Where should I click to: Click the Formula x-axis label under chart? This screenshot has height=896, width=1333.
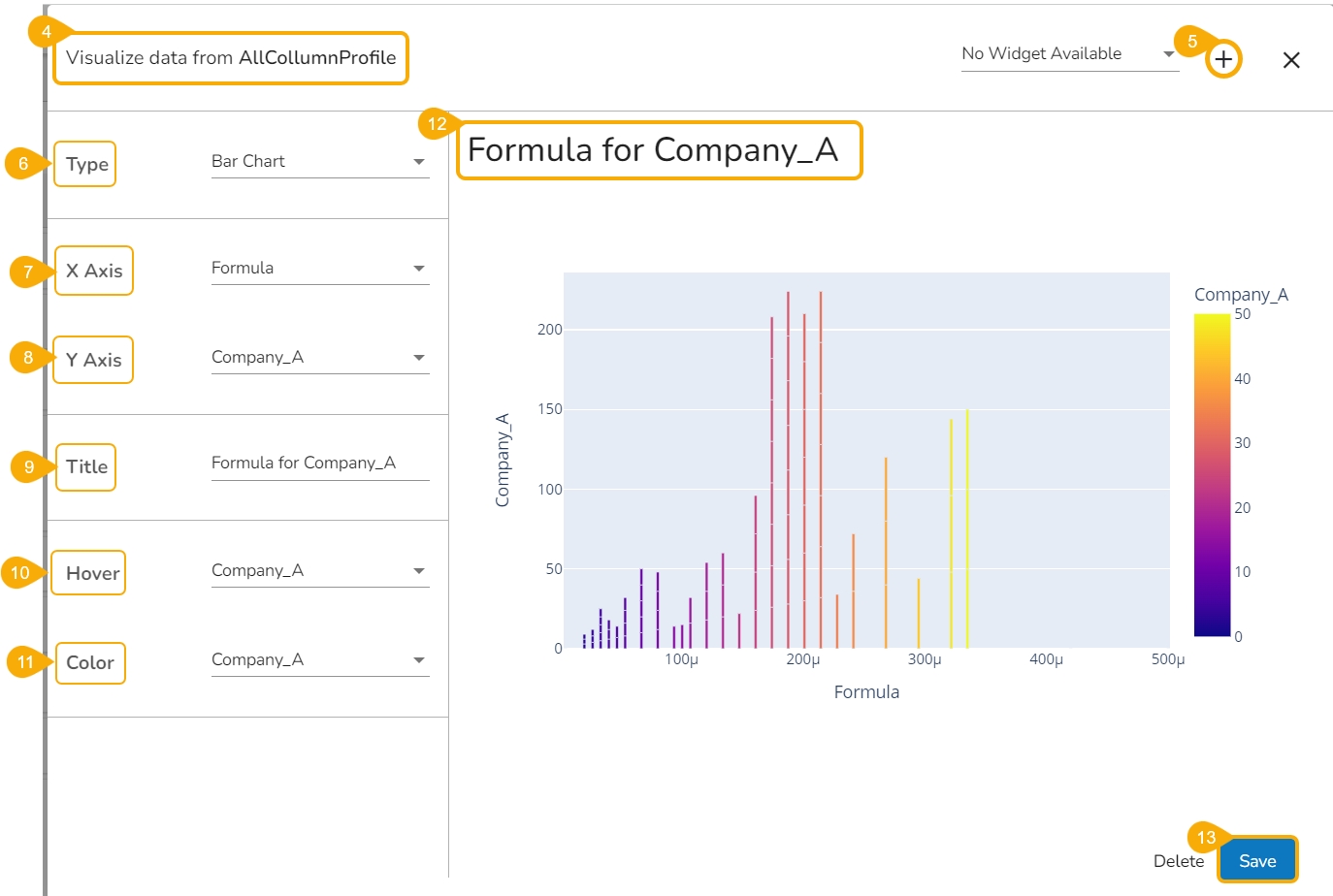[866, 692]
